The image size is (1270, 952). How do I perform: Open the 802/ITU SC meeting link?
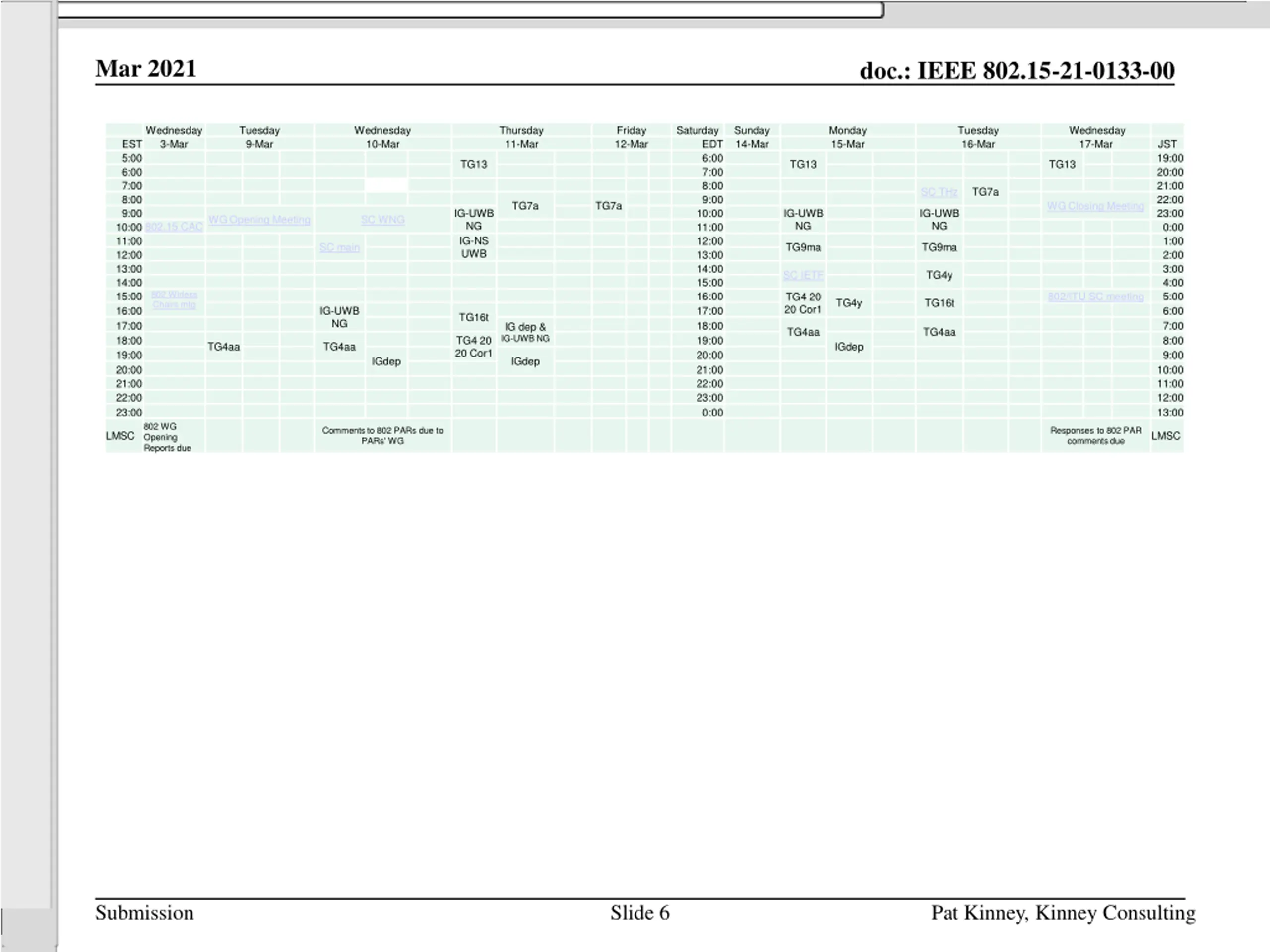(x=1095, y=297)
